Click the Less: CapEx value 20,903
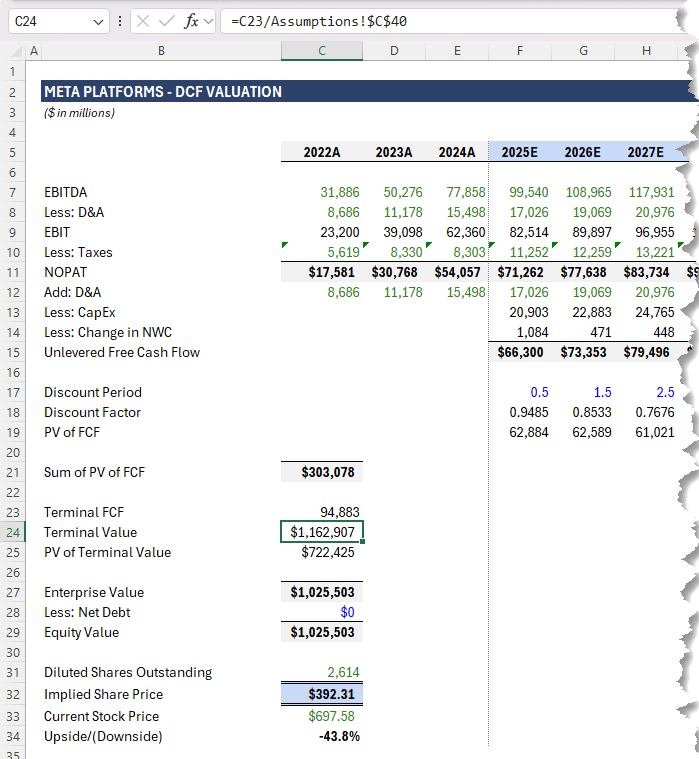The height and width of the screenshot is (759, 699). [x=529, y=312]
